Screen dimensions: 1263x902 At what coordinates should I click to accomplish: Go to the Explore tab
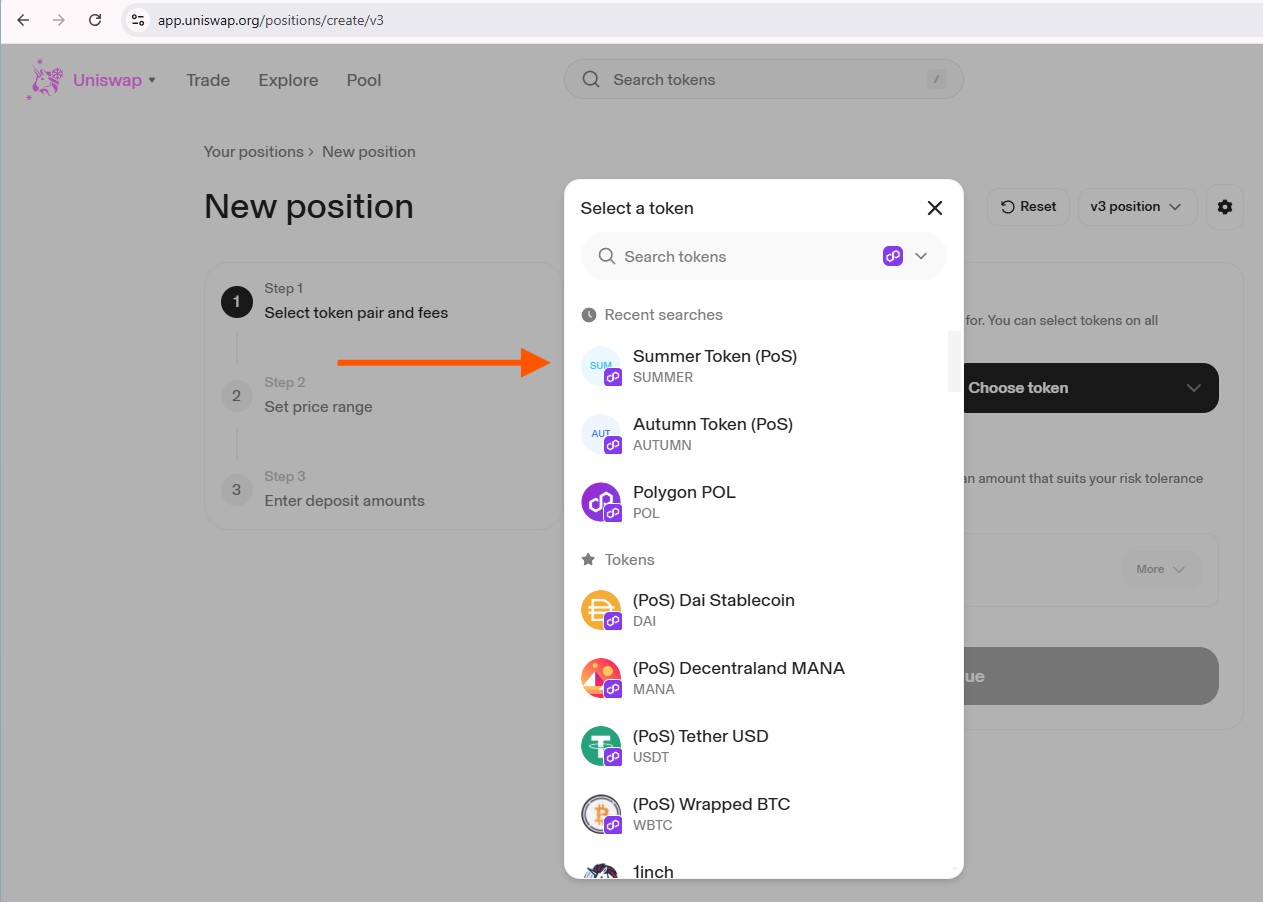[x=288, y=80]
